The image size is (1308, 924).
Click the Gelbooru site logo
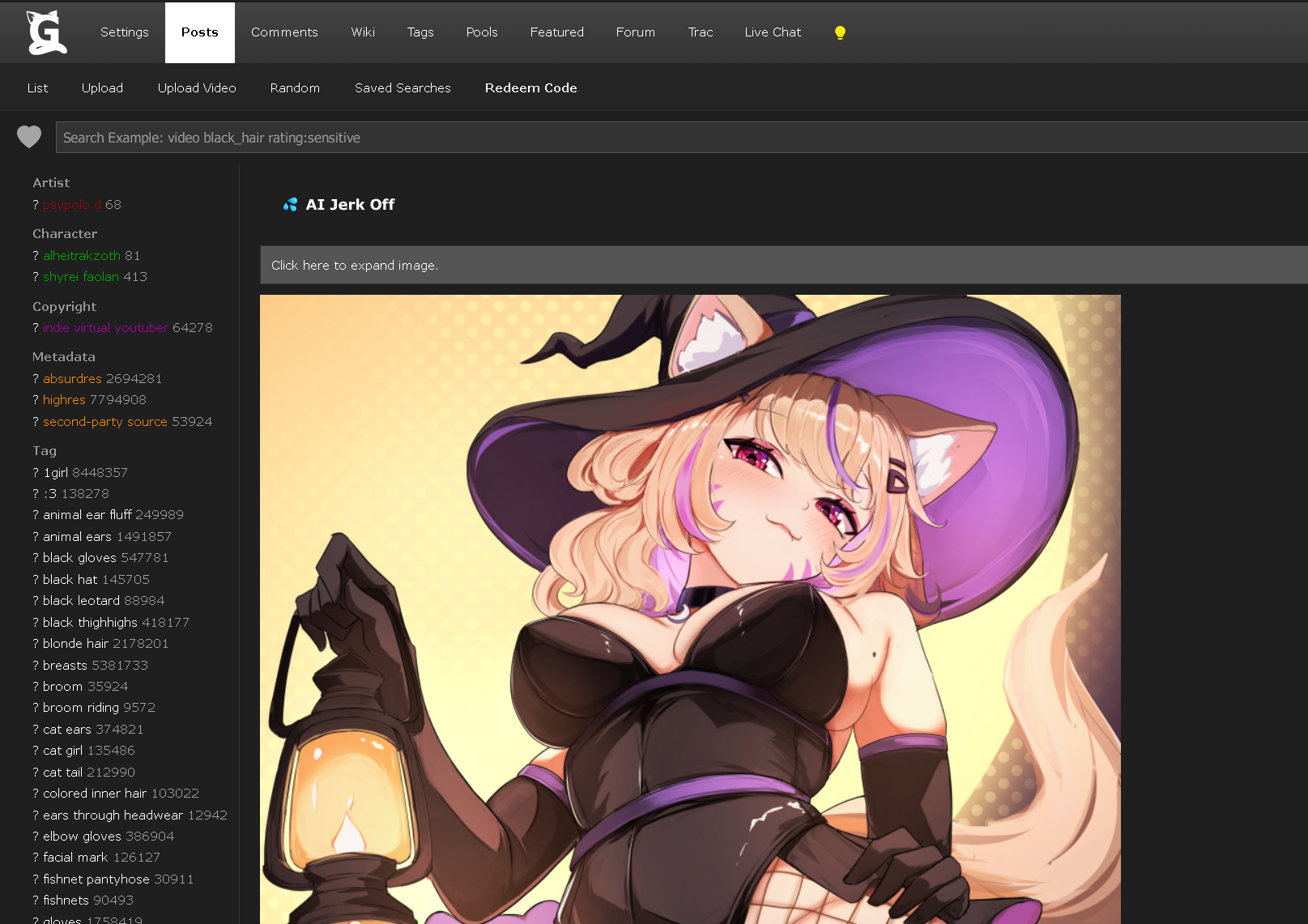coord(46,32)
